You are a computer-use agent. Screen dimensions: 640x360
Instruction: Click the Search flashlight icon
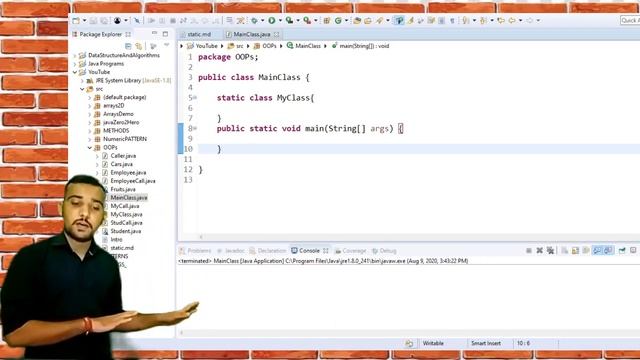point(380,20)
